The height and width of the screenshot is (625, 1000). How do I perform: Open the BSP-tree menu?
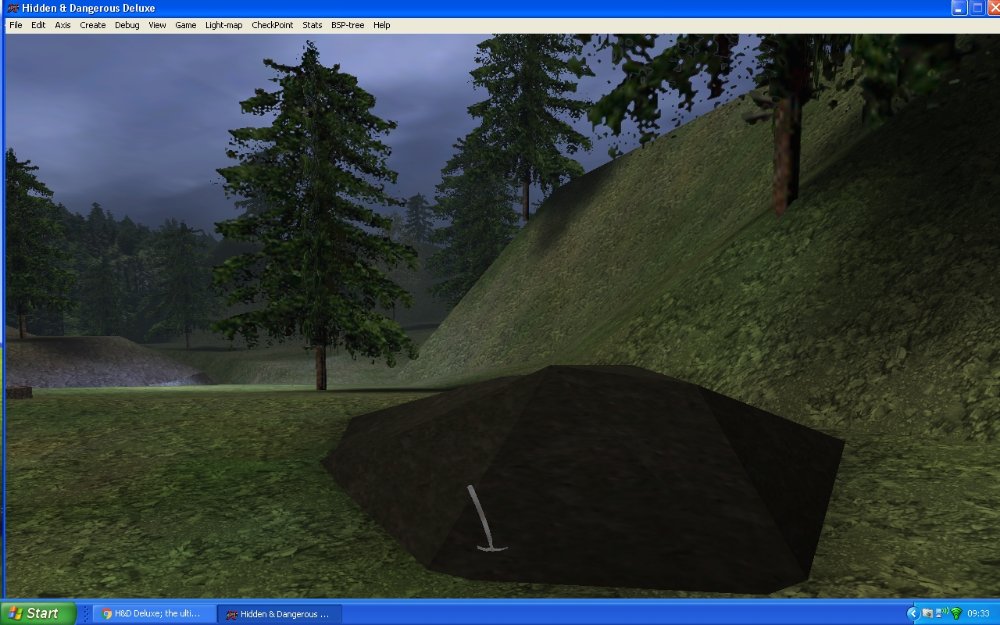pyautogui.click(x=348, y=26)
